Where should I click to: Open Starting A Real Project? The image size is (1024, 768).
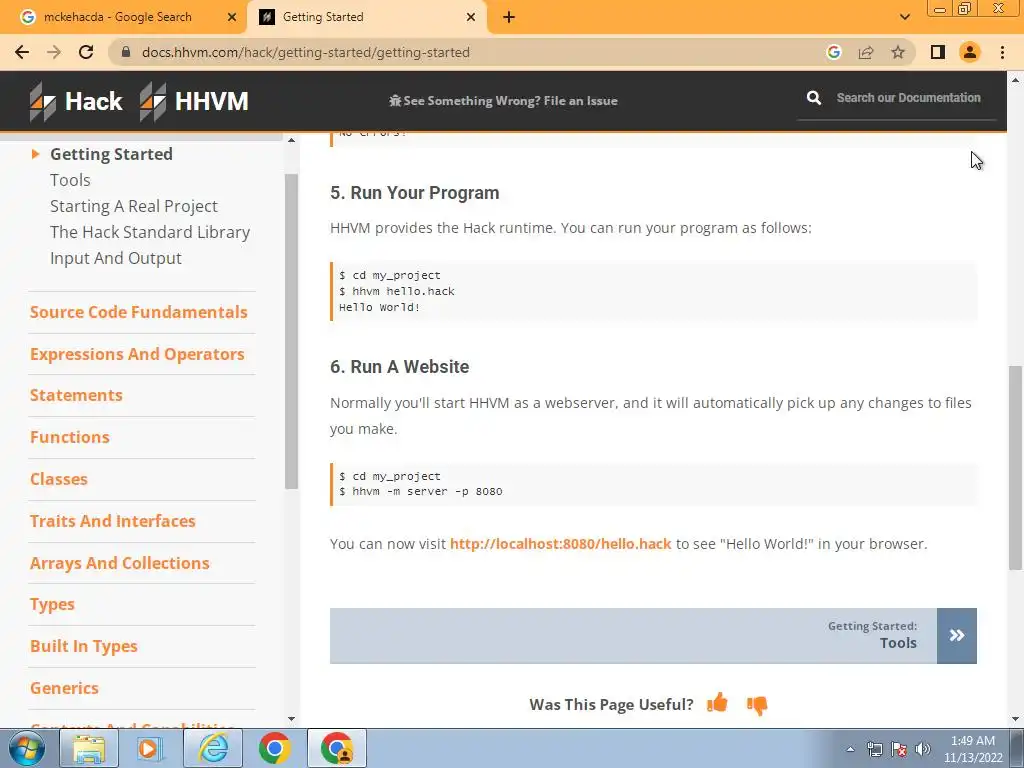click(x=134, y=206)
